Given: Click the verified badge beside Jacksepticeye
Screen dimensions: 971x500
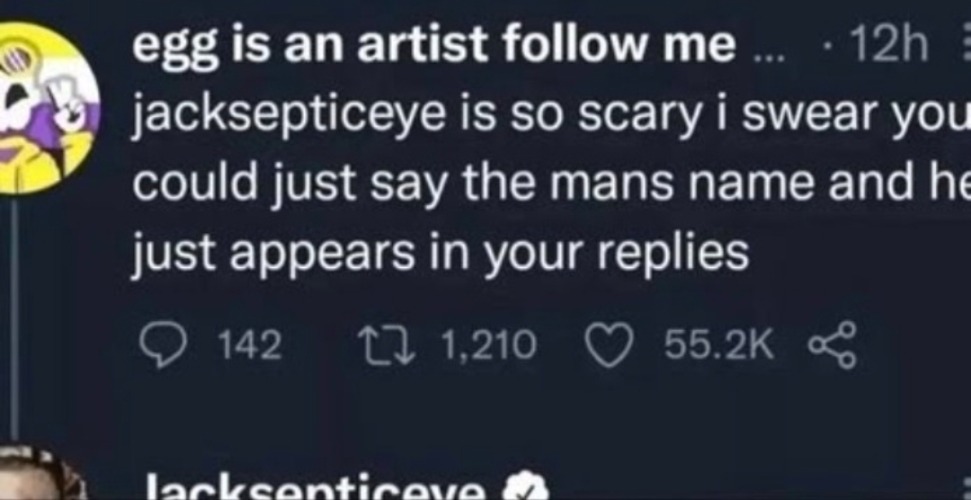Looking at the screenshot, I should pos(524,490).
